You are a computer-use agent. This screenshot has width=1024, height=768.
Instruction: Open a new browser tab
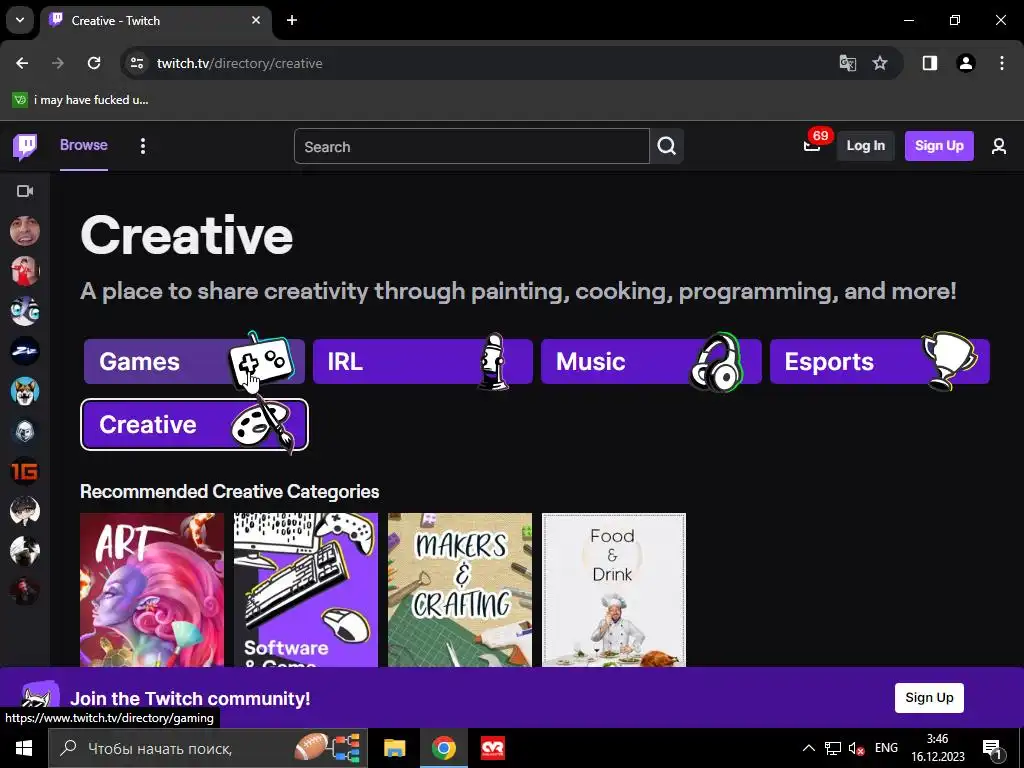click(292, 20)
